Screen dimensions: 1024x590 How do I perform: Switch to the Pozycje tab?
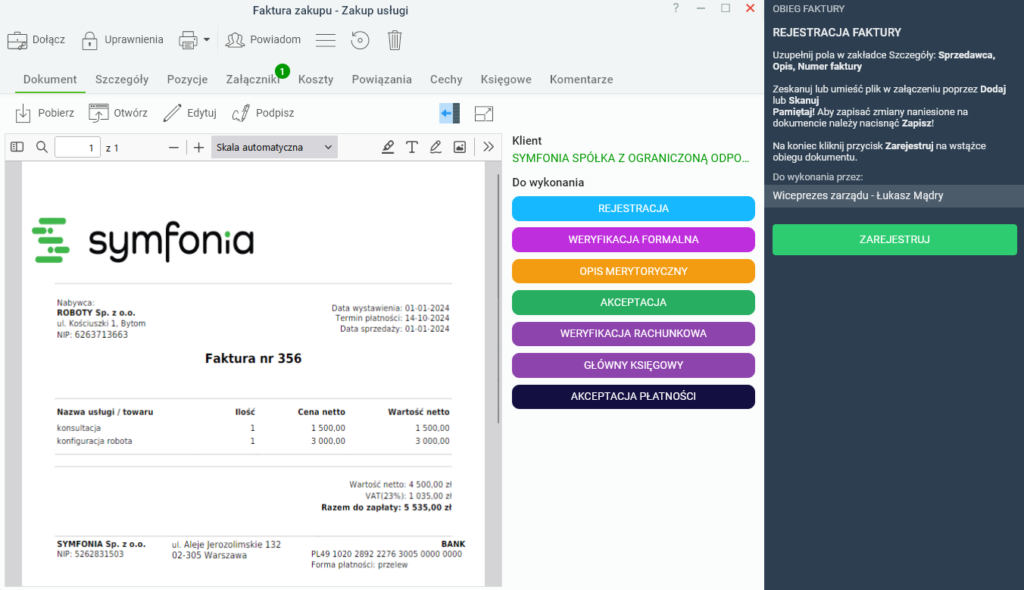click(x=187, y=79)
